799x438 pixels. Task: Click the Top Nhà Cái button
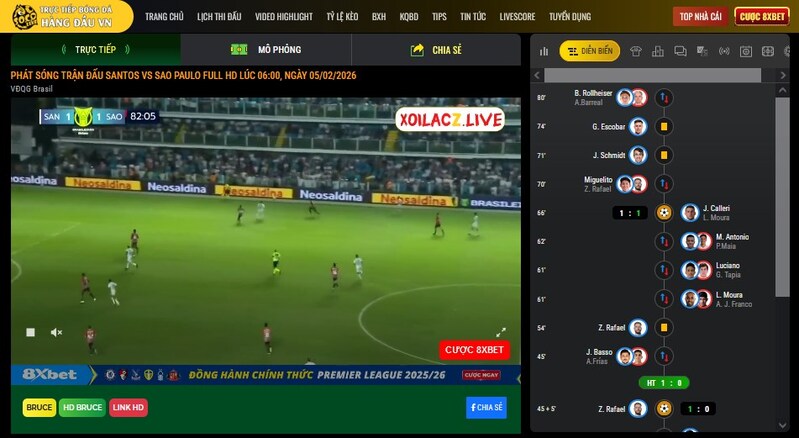[700, 17]
